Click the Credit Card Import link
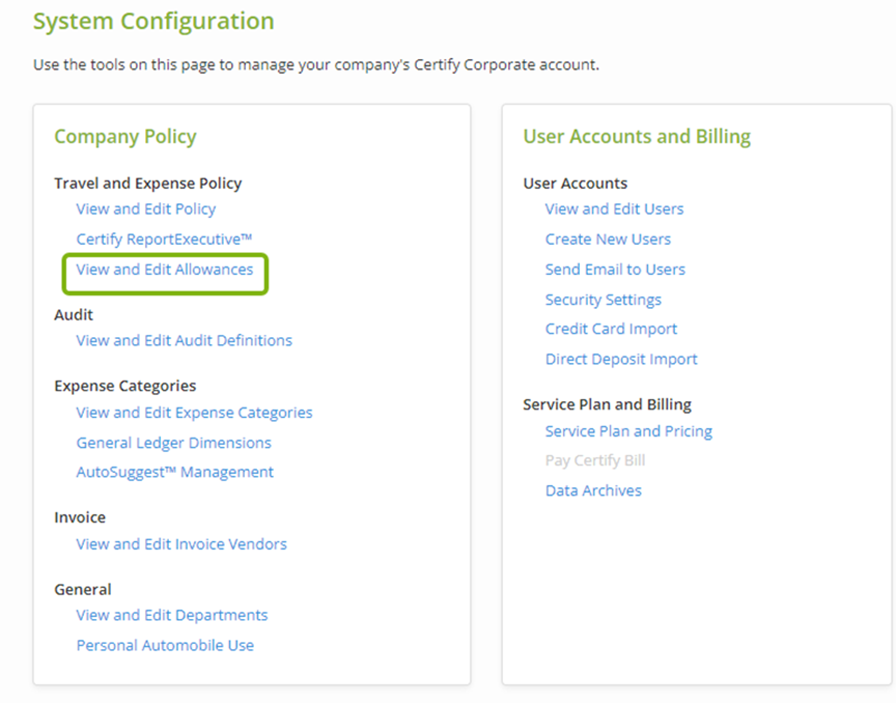 pos(611,329)
